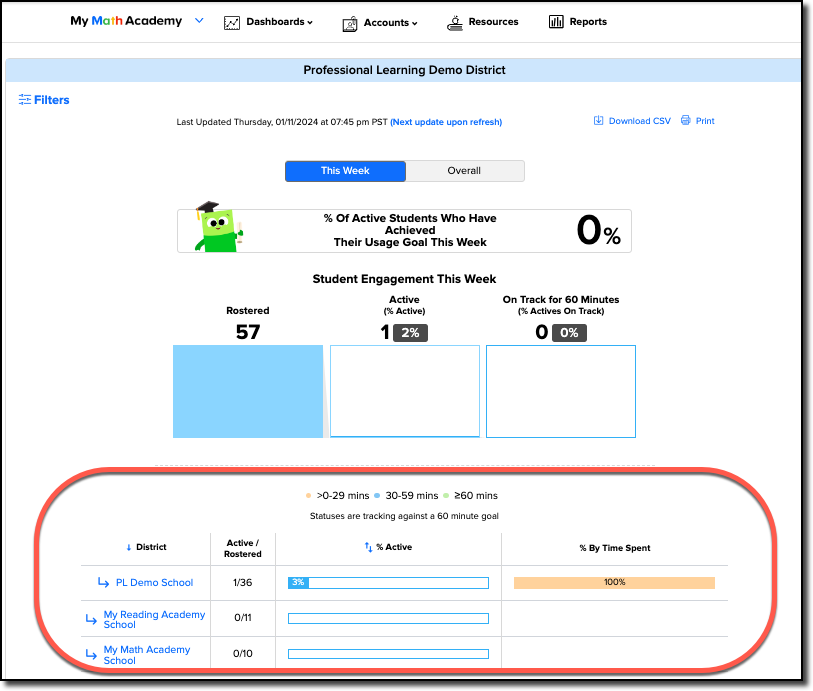
Task: Open My Reading Academy School link
Action: [154, 619]
